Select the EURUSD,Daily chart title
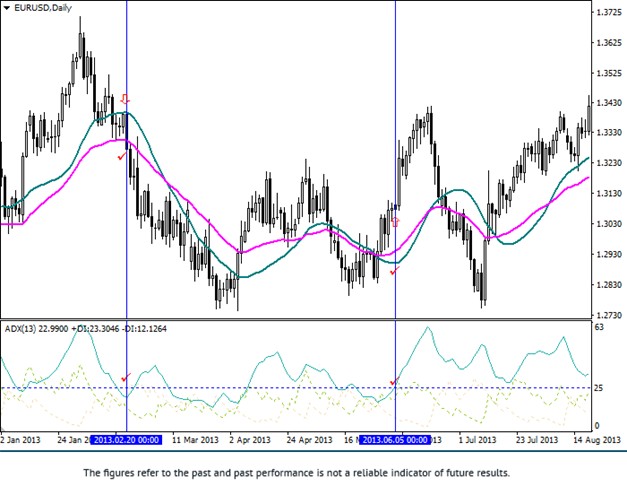Screen dimensions: 627x495 click(x=42, y=8)
